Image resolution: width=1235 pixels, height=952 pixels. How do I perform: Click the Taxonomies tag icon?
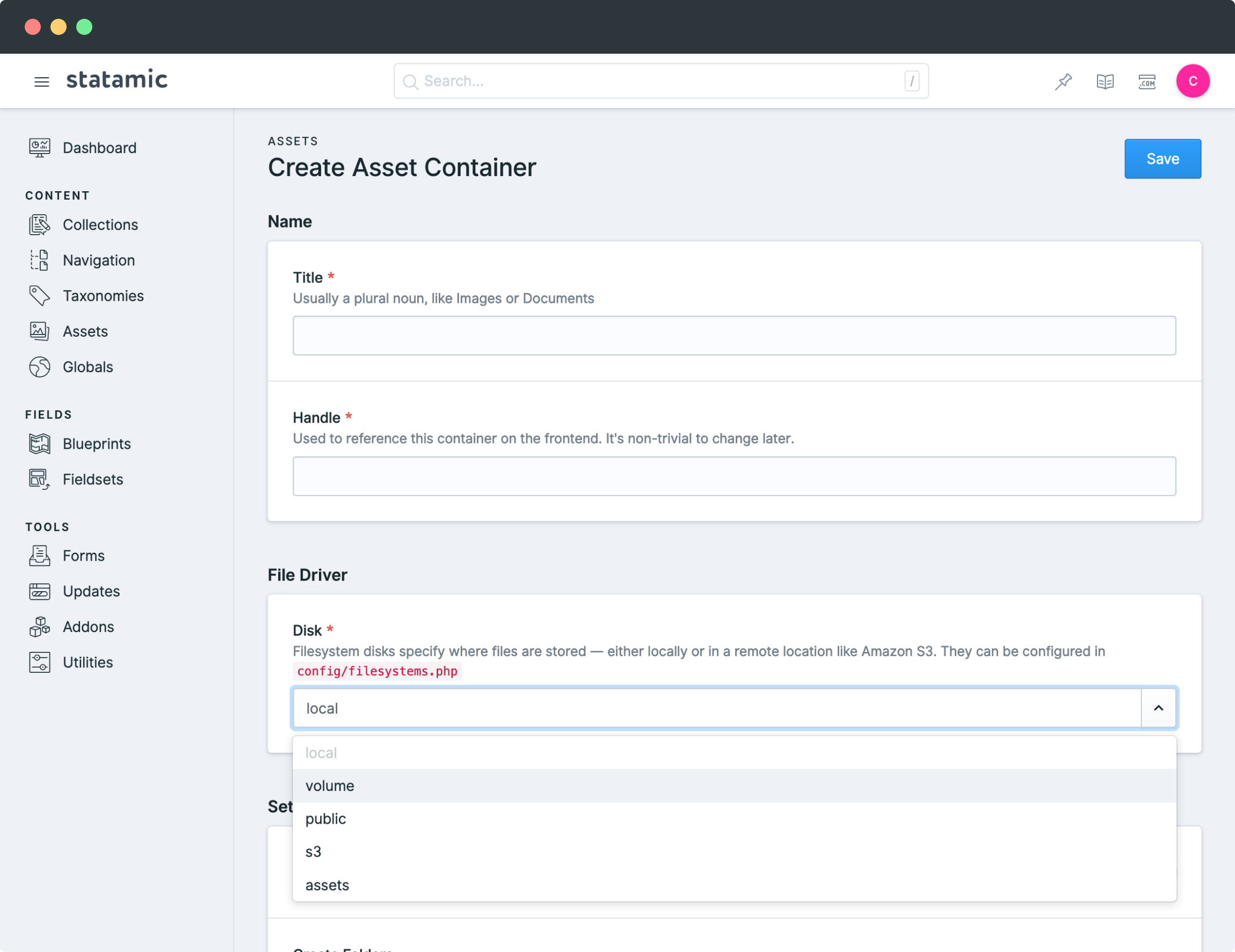click(40, 296)
